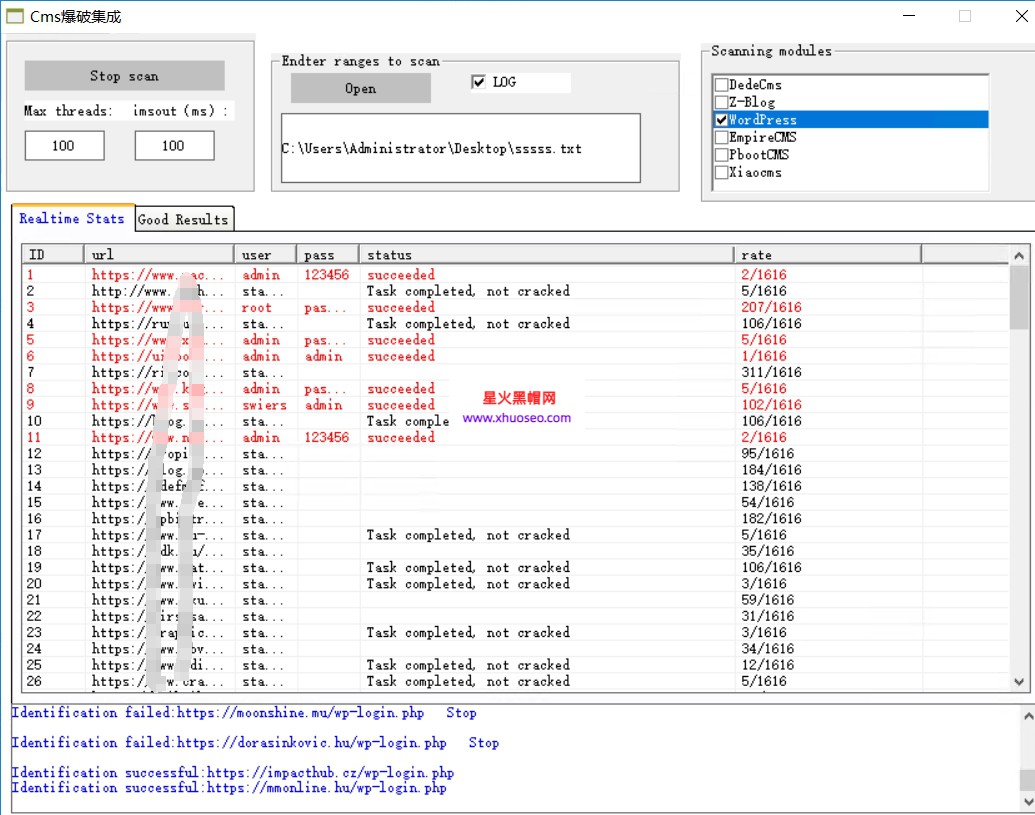Viewport: 1035px width, 815px height.
Task: Sort by the url column header
Action: [x=159, y=255]
